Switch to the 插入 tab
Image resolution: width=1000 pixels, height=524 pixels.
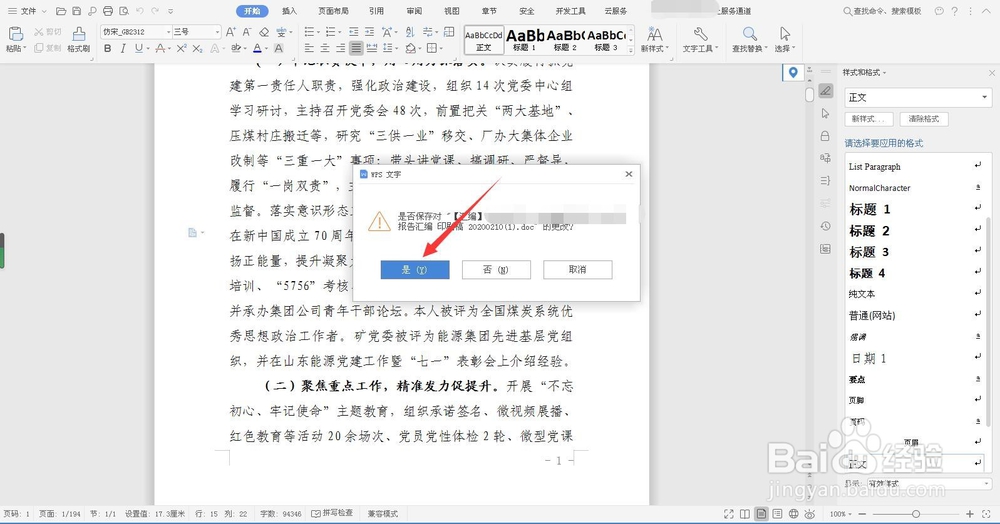(290, 11)
